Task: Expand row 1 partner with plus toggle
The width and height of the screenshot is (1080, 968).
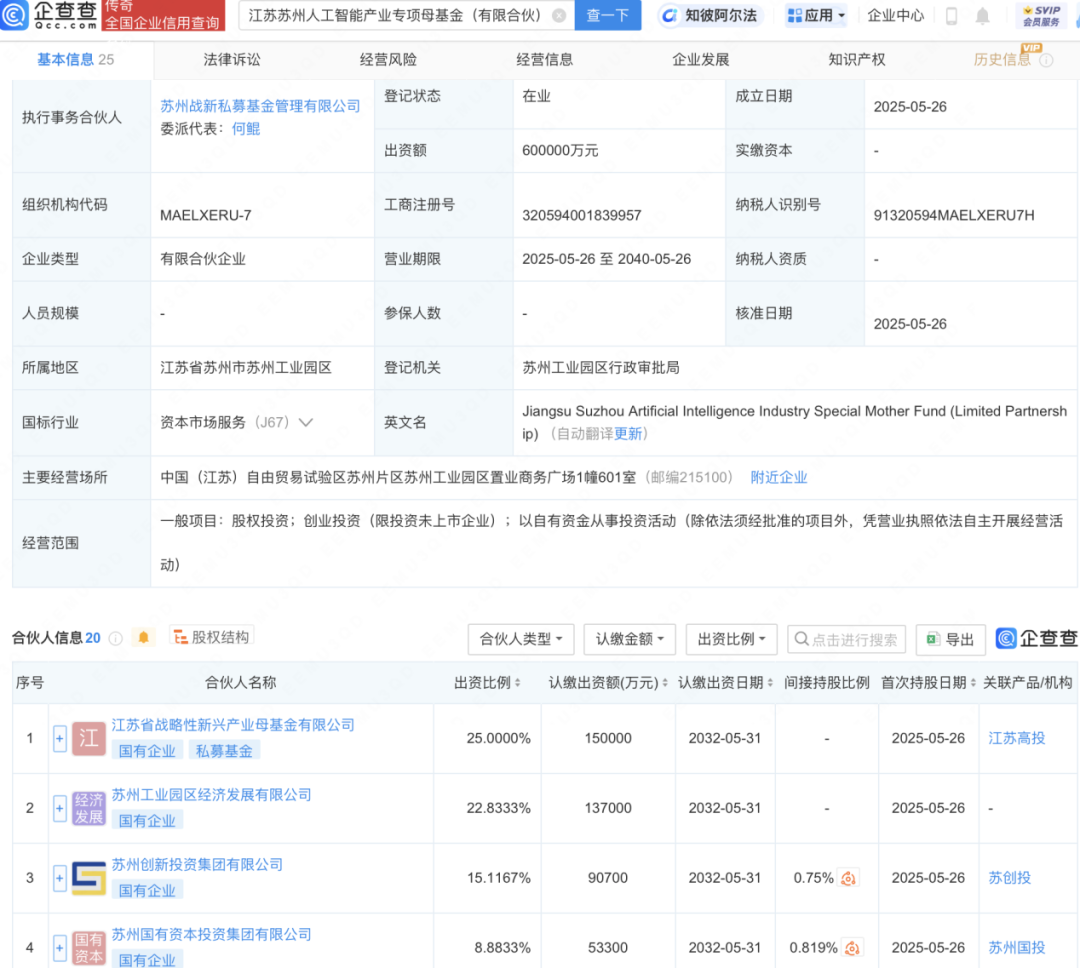Action: (x=59, y=739)
